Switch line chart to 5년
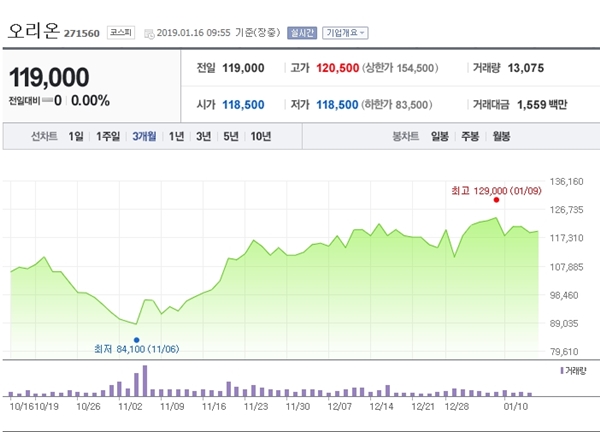This screenshot has height=432, width=600. coord(231,136)
